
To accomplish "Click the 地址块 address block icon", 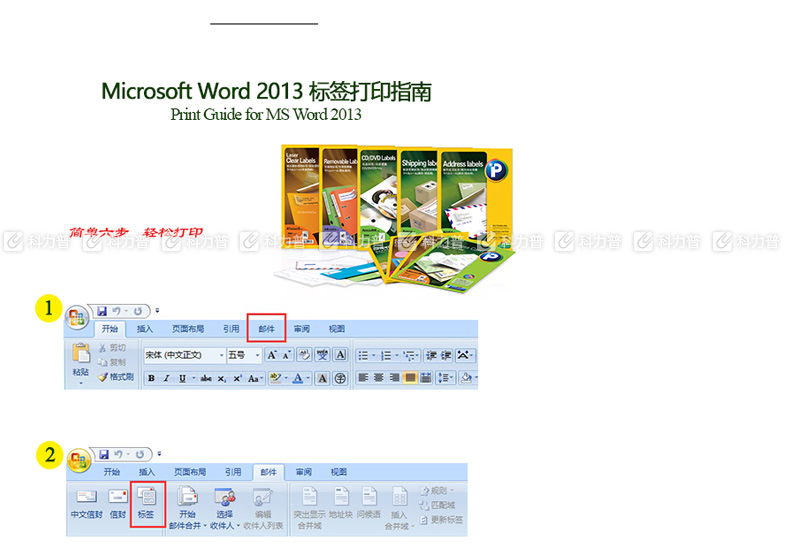I will (x=341, y=496).
